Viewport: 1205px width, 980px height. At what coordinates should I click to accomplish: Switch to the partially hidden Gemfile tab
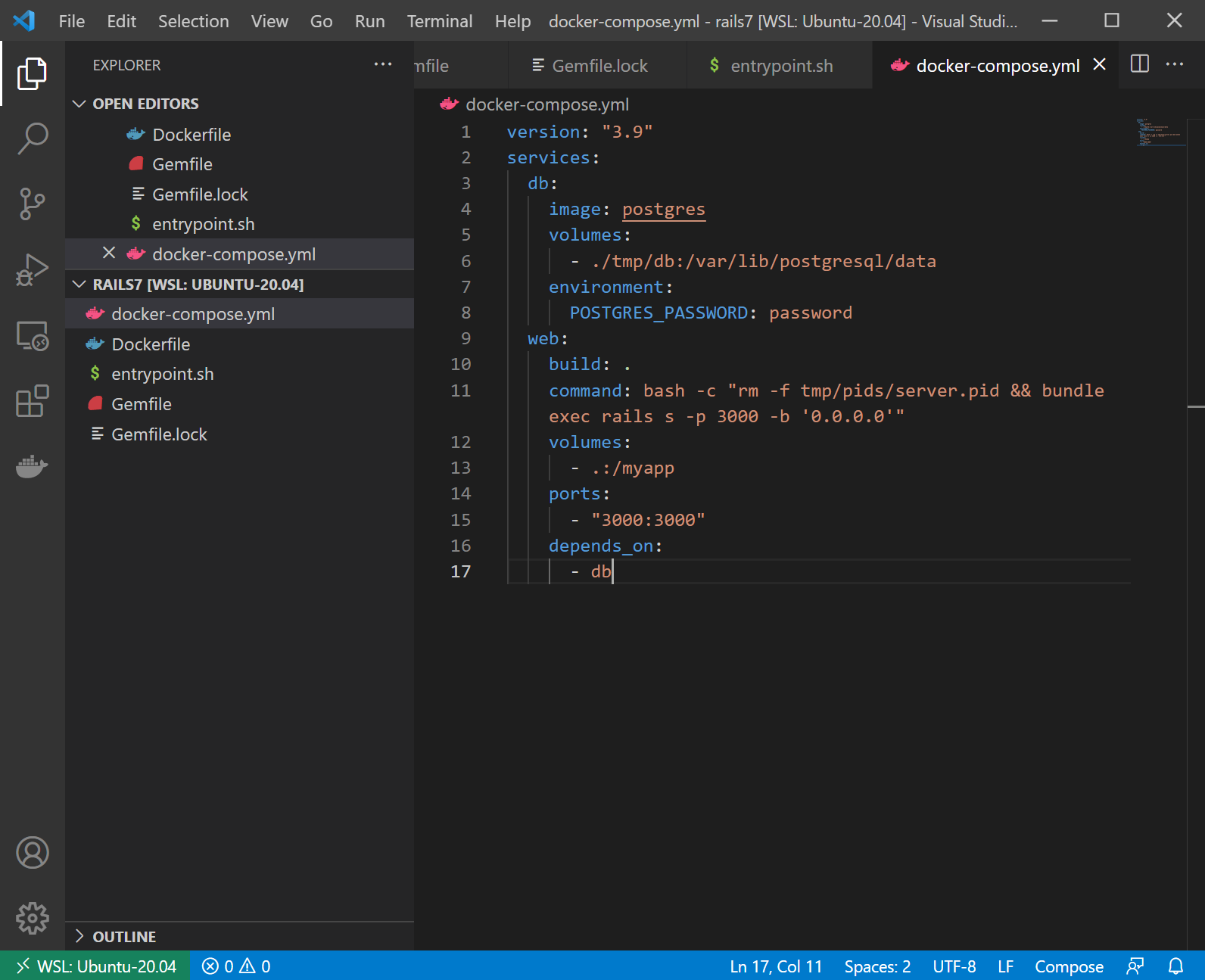pos(460,66)
